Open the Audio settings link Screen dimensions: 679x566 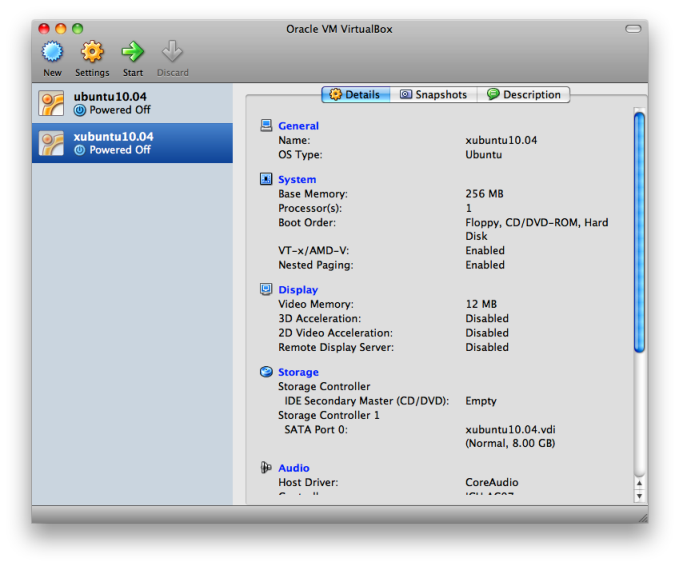(294, 468)
